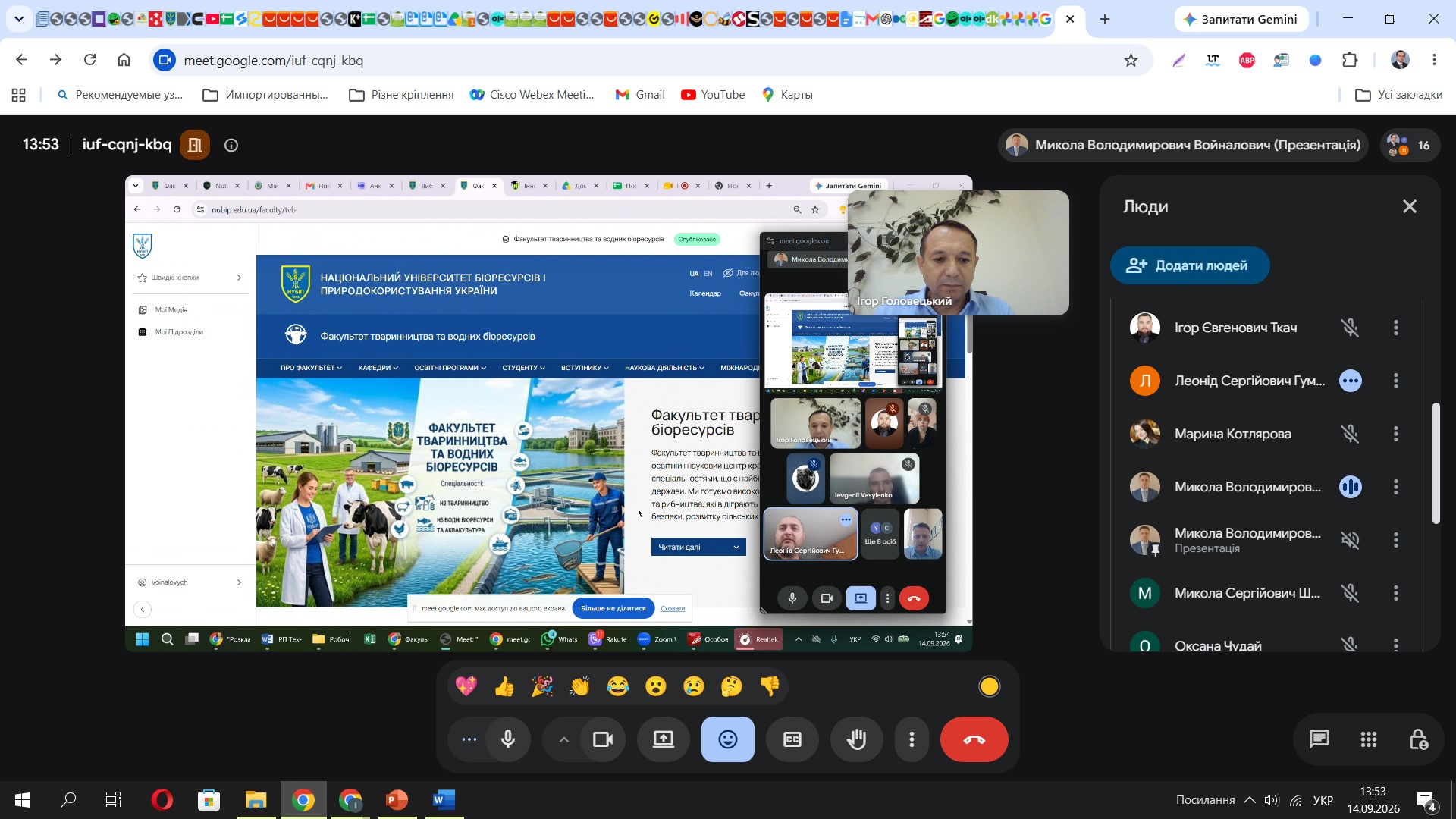This screenshot has height=819, width=1456.
Task: Pick the yellow reaction skin tone swatch
Action: point(990,687)
